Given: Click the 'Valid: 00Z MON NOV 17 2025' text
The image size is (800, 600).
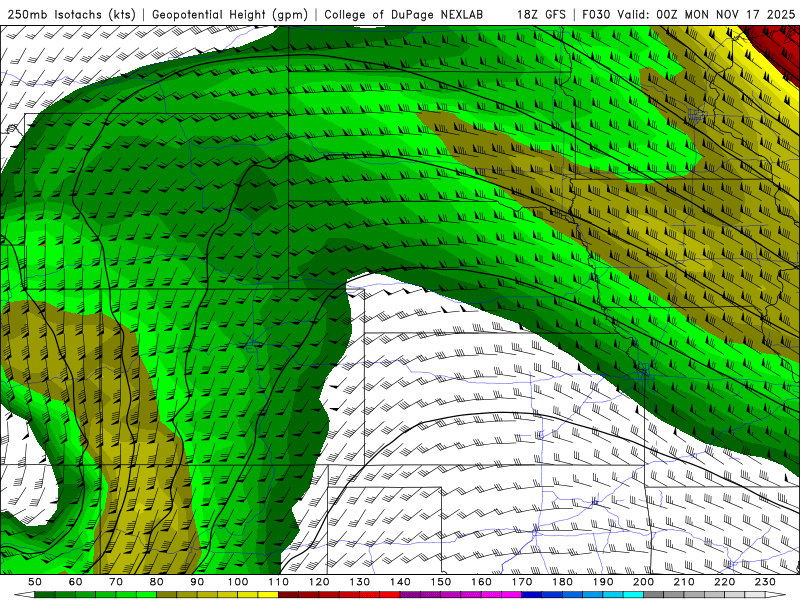Looking at the screenshot, I should click(x=706, y=14).
